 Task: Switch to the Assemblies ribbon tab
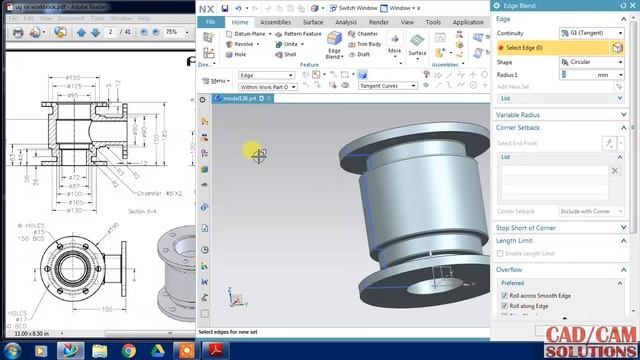click(276, 22)
